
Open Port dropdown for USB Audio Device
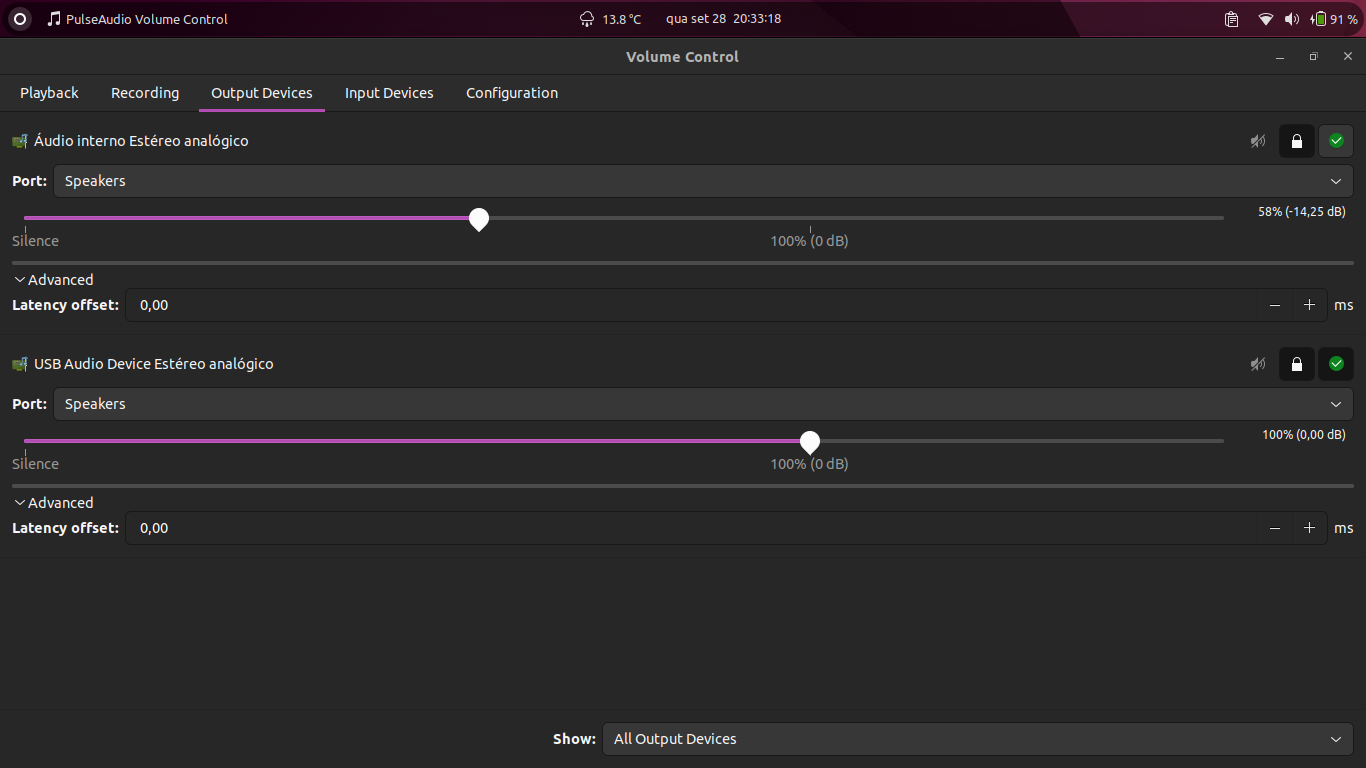pyautogui.click(x=703, y=404)
